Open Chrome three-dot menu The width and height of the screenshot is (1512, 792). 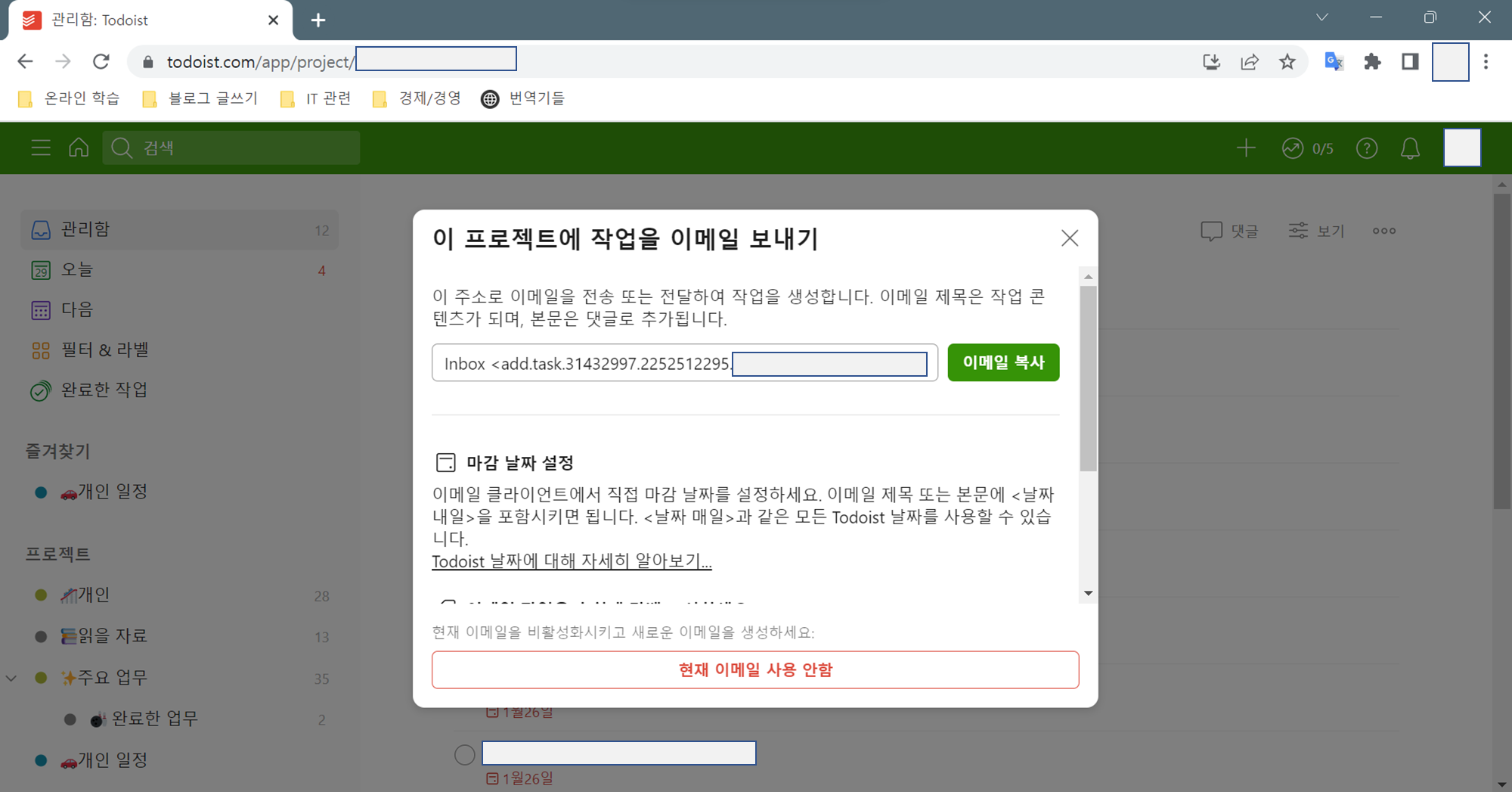[x=1486, y=61]
